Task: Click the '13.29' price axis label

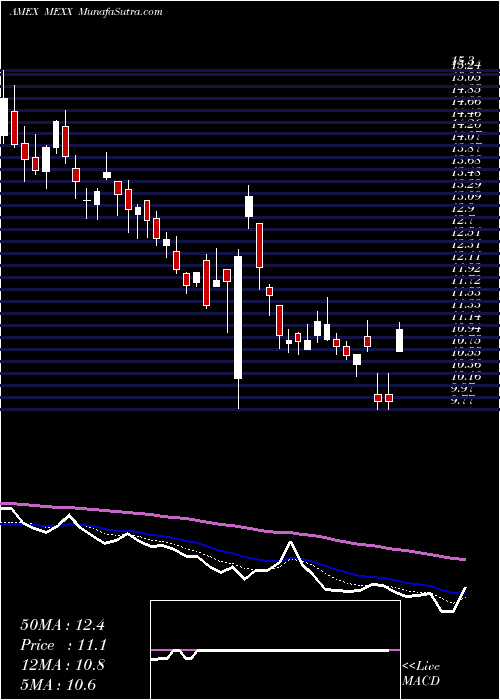Action: (466, 184)
